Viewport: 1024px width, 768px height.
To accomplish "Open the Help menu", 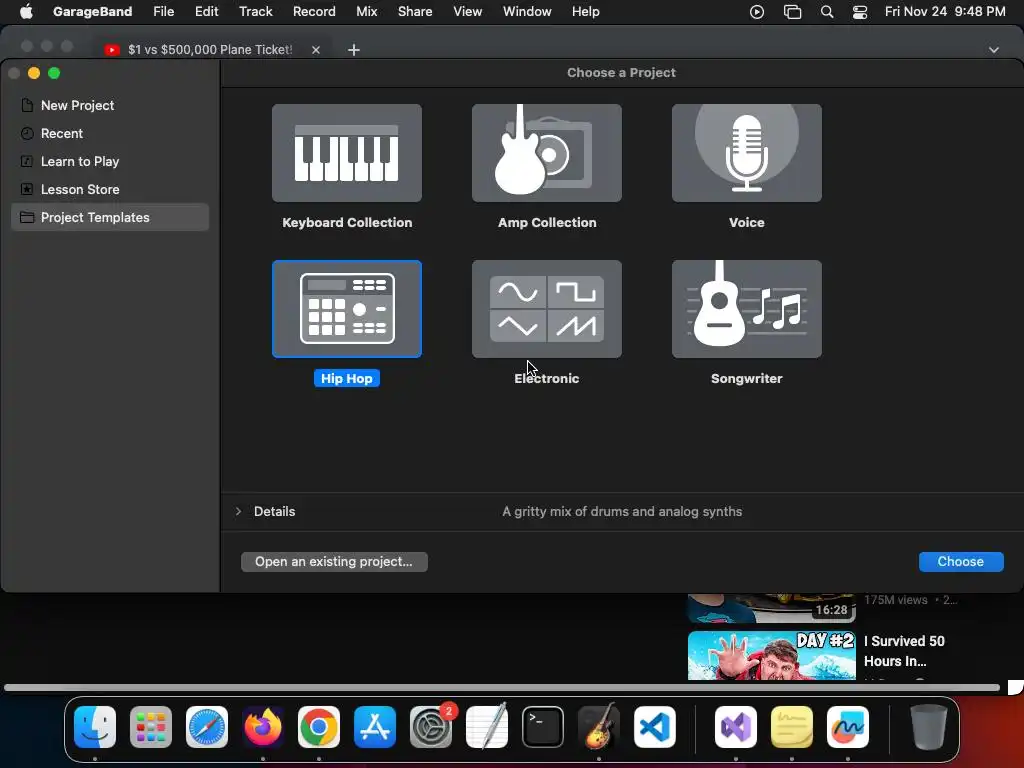I will [585, 11].
